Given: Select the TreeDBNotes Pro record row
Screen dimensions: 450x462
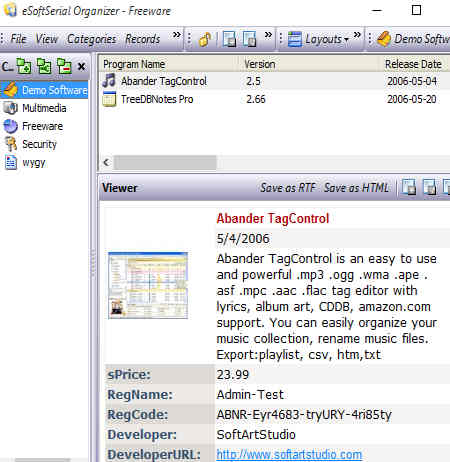Looking at the screenshot, I should tap(274, 99).
